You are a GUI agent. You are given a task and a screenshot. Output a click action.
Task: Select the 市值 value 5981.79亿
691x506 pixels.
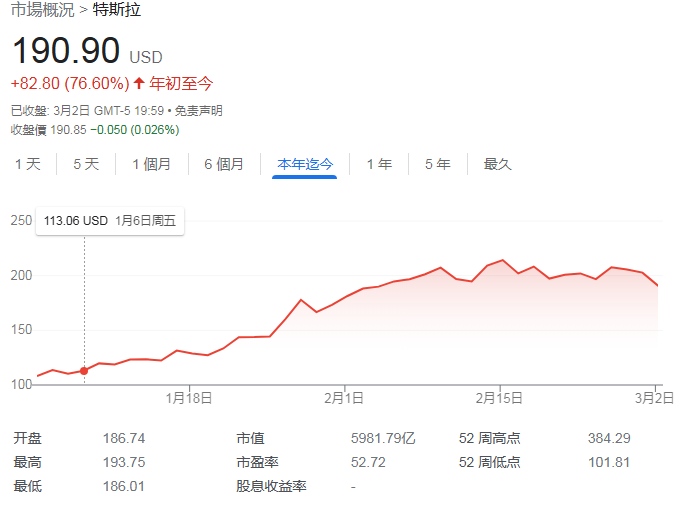[x=383, y=439]
